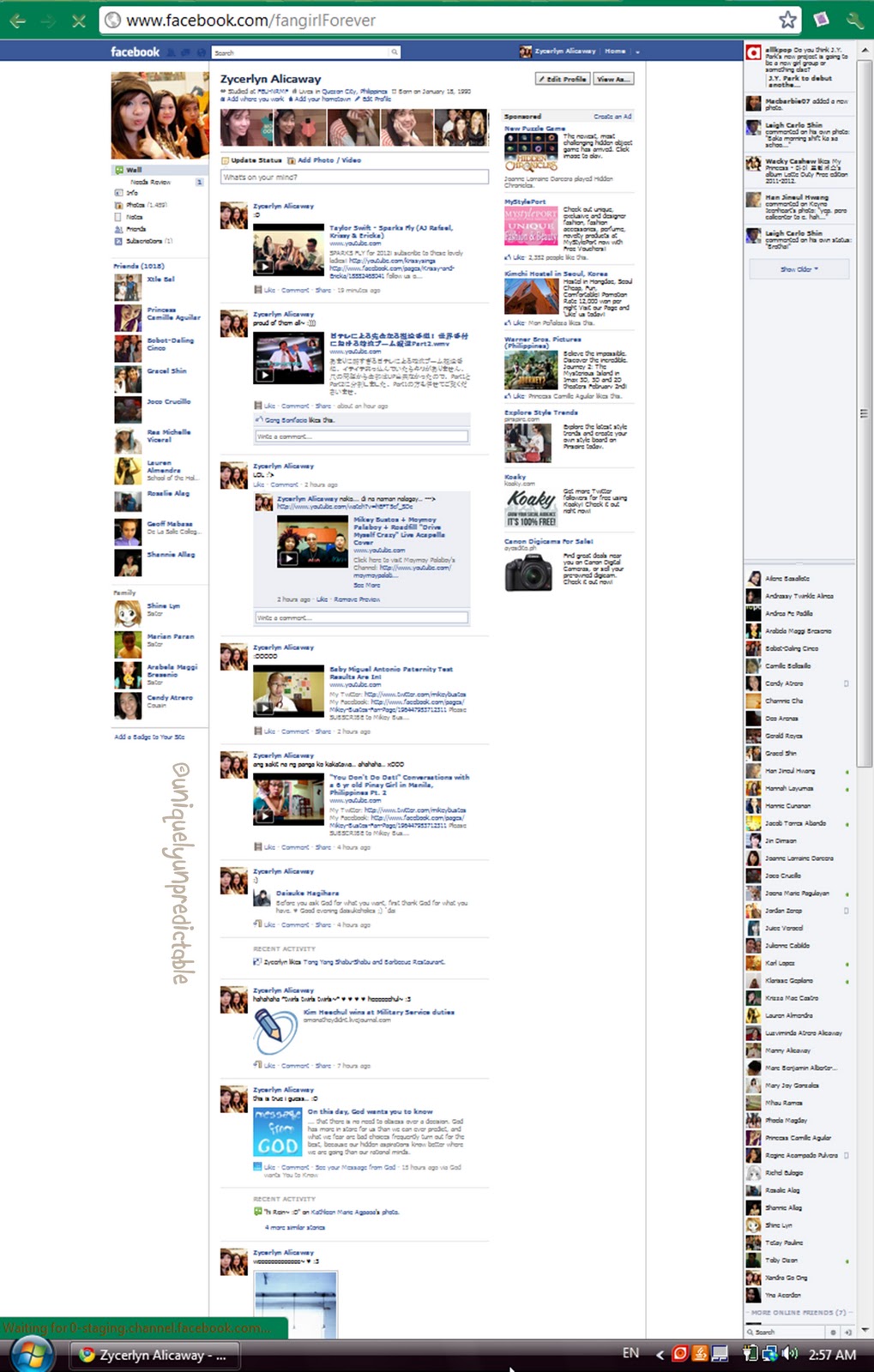Click the battery power tray icon
Viewport: 874px width, 1372px height.
[x=750, y=1354]
